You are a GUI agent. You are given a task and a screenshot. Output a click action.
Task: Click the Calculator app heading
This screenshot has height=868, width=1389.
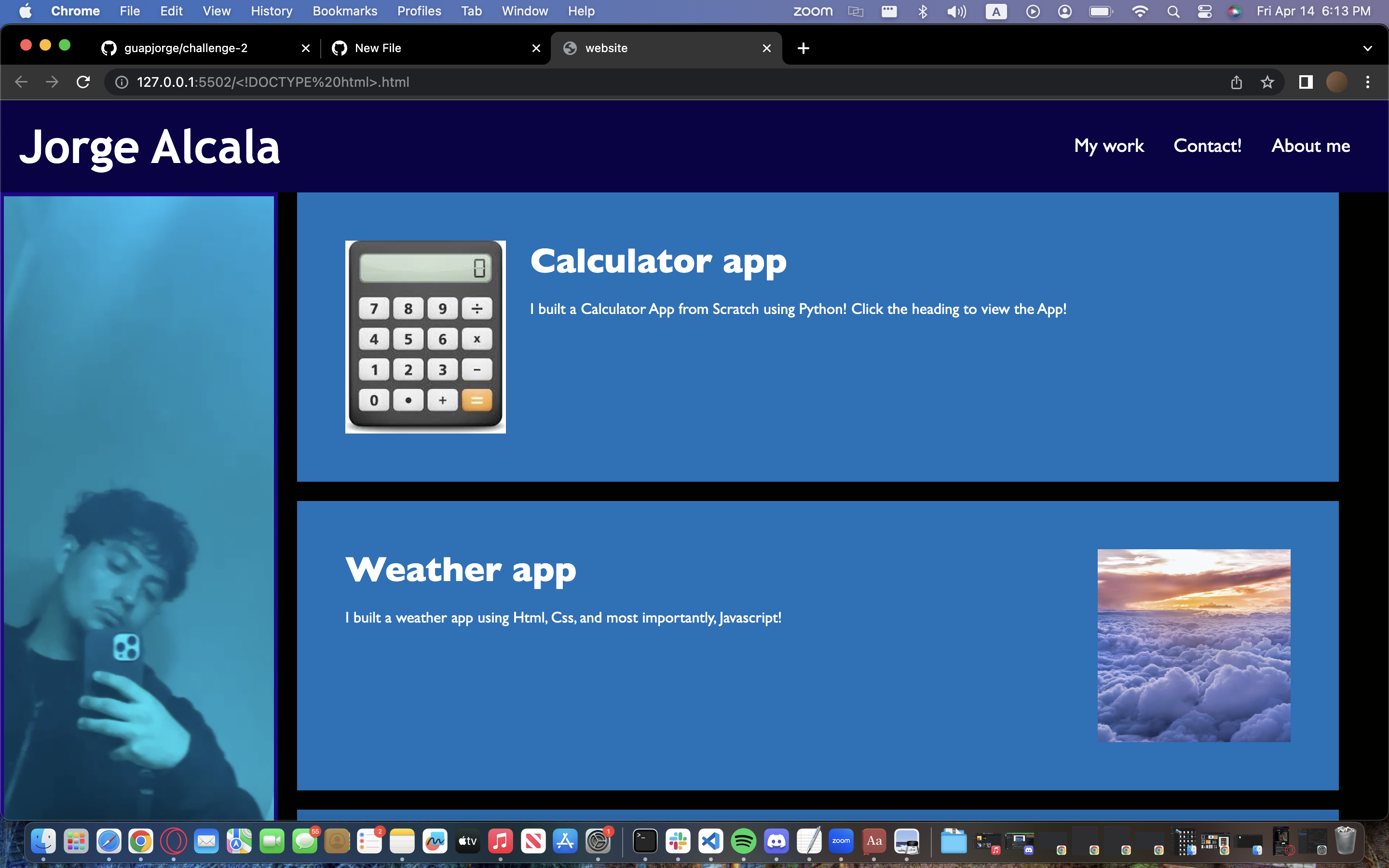click(658, 261)
